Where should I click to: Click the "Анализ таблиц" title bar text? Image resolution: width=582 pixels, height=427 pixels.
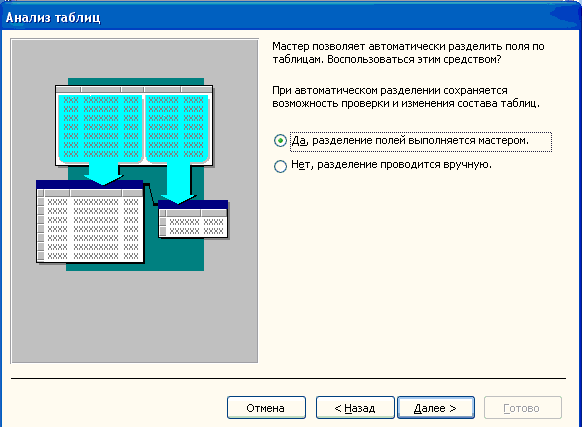(x=53, y=17)
